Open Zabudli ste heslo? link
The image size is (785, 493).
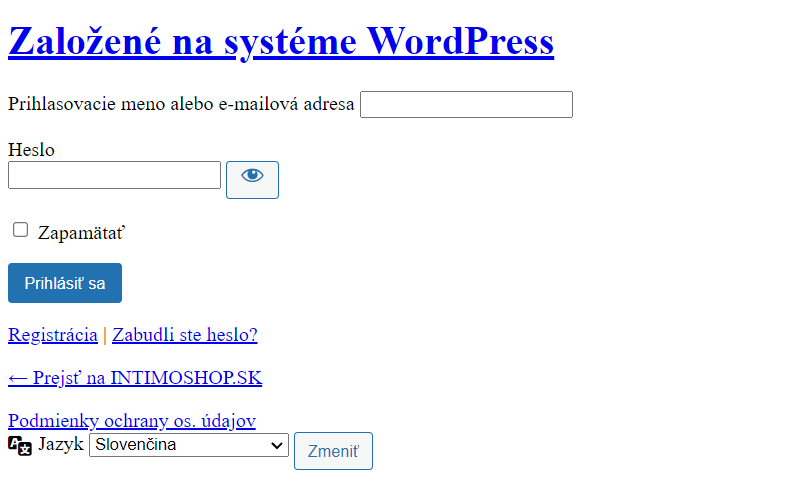coord(185,335)
